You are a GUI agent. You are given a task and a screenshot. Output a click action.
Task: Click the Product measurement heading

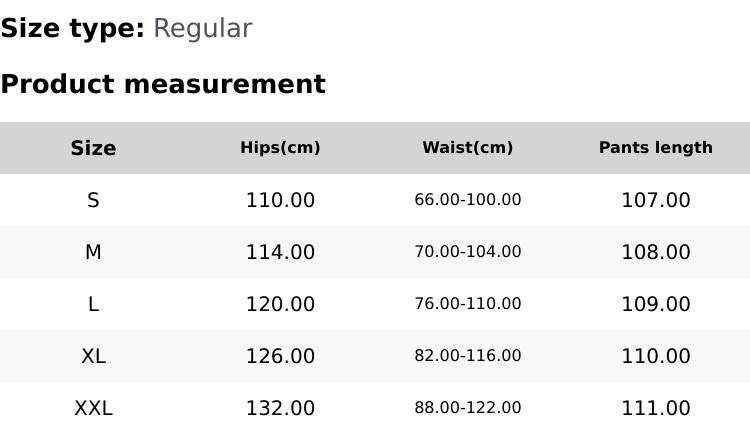pos(163,84)
